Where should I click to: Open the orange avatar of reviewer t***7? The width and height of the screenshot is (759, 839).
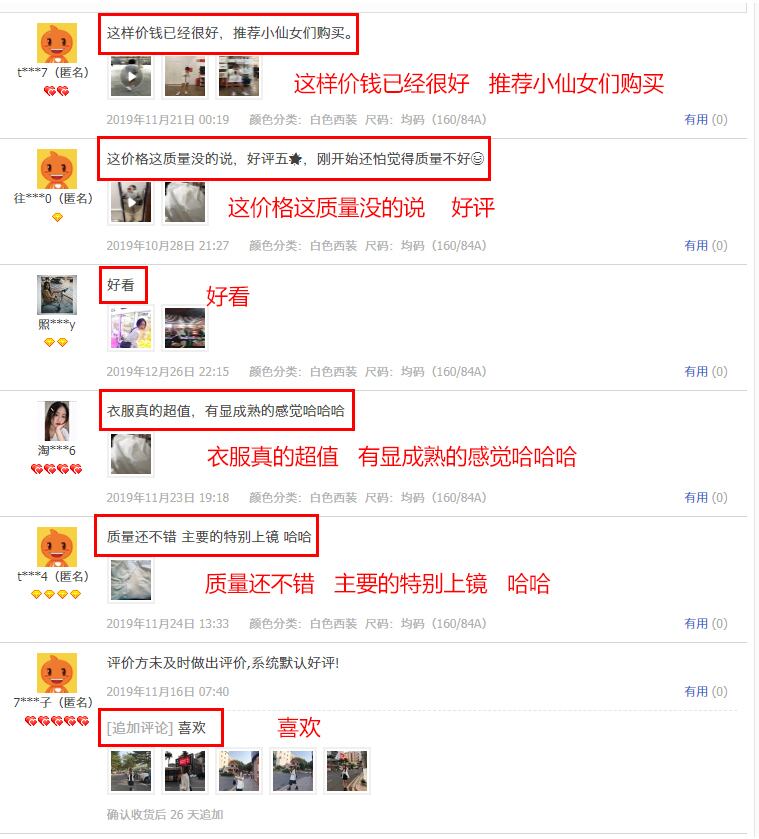(57, 43)
